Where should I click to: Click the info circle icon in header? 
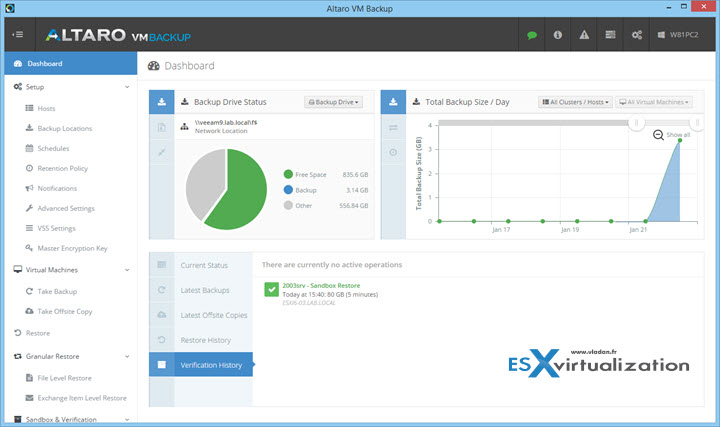click(557, 35)
